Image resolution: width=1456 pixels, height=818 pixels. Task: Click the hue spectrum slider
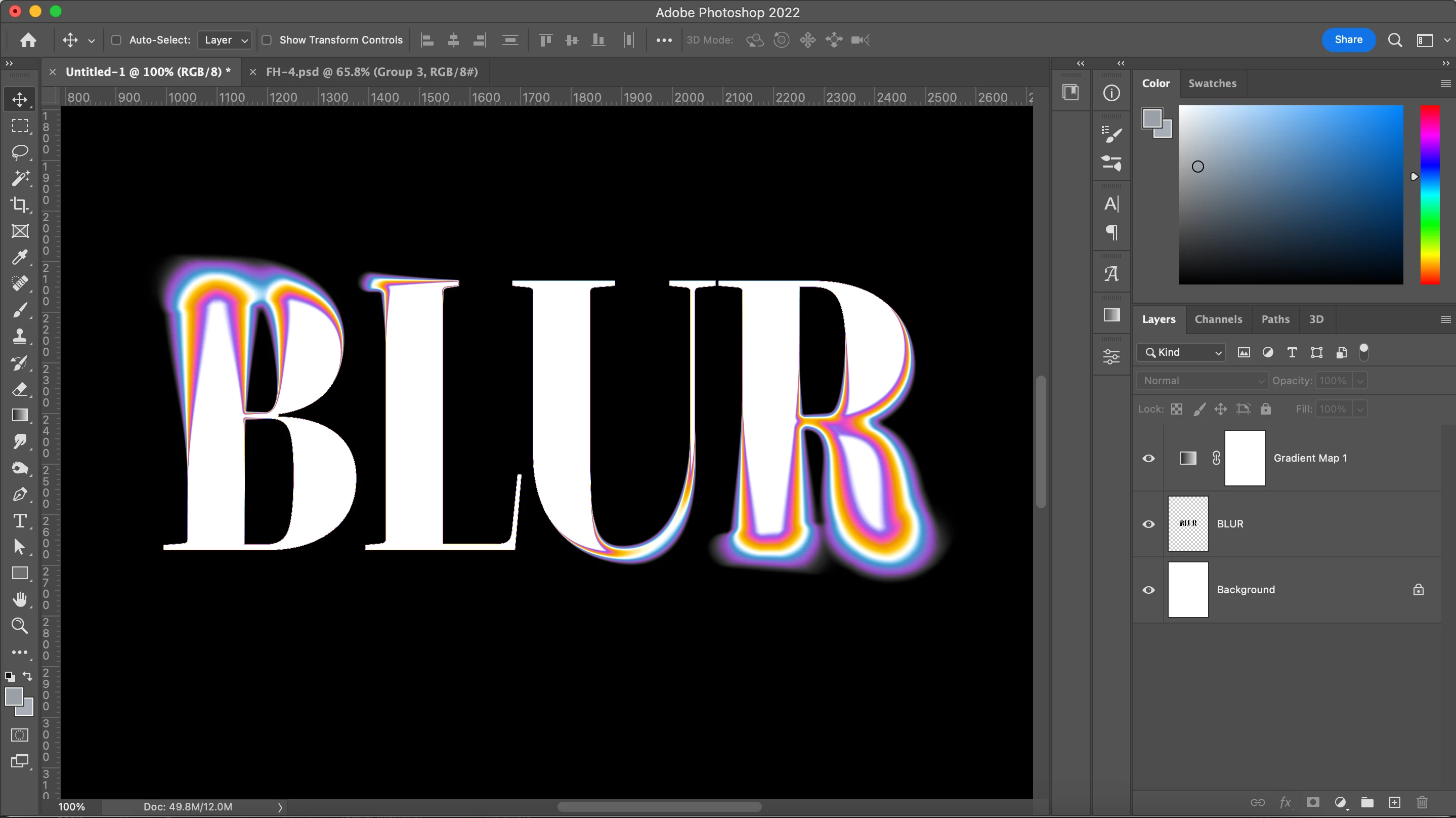(x=1430, y=194)
